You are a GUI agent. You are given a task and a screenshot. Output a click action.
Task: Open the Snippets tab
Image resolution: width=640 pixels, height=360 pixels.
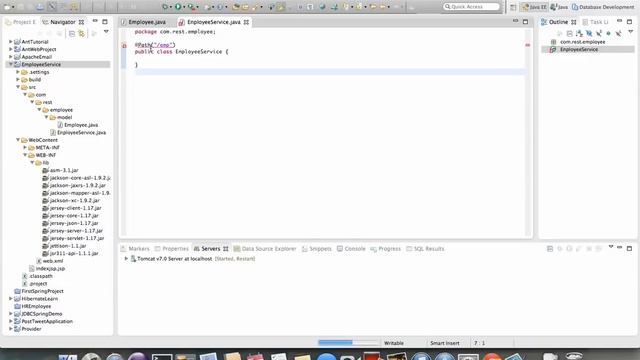pos(317,249)
